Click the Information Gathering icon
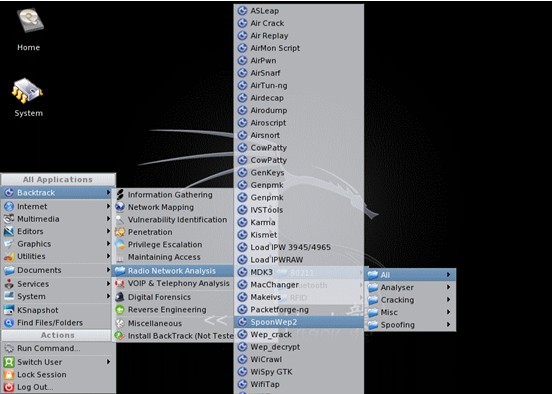552x394 pixels. pos(120,194)
